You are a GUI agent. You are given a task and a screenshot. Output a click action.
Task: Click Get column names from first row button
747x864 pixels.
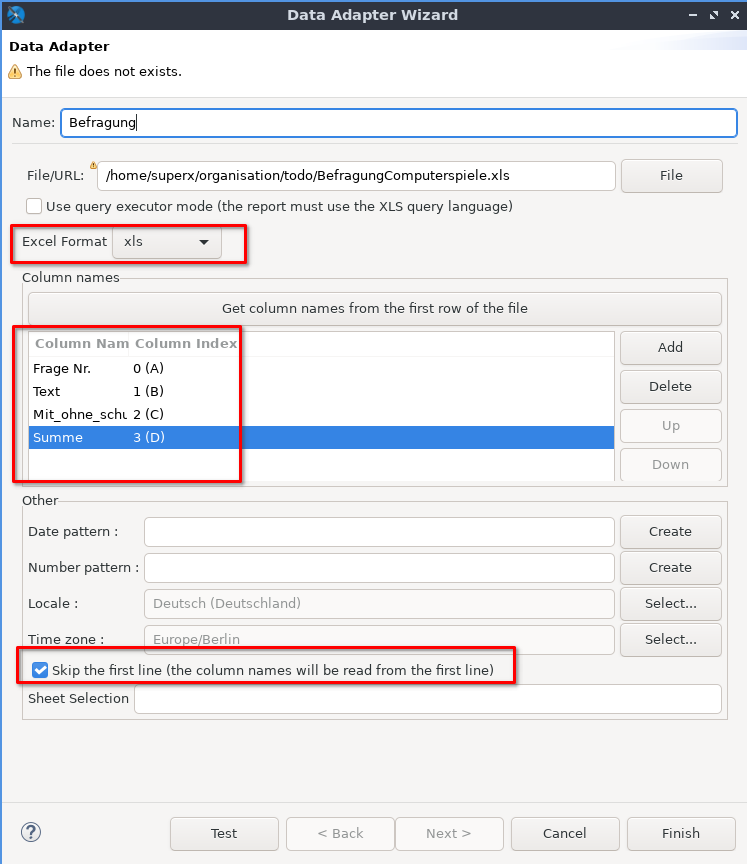pyautogui.click(x=375, y=308)
